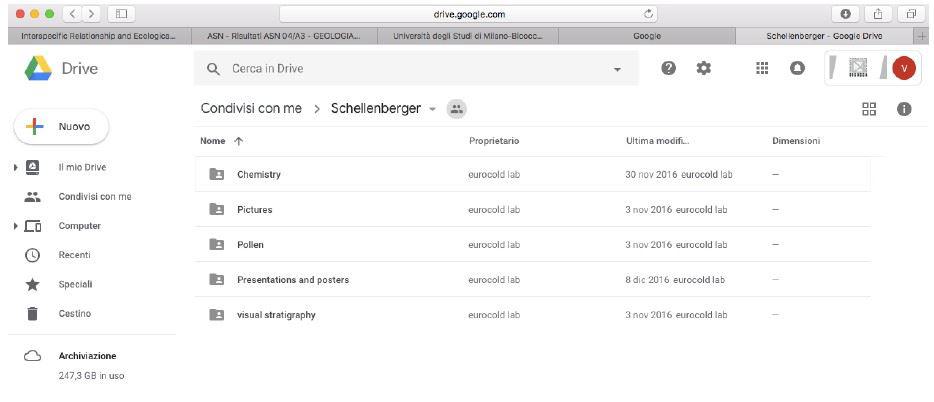Open Schellenberger folder dropdown arrow
934x402 pixels.
coord(432,110)
